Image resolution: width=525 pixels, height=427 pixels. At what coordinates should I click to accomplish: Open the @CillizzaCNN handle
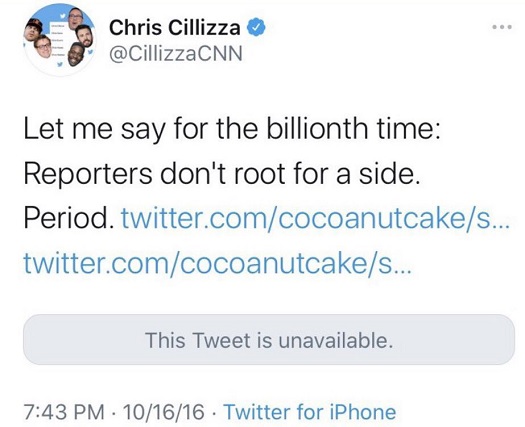pyautogui.click(x=176, y=54)
